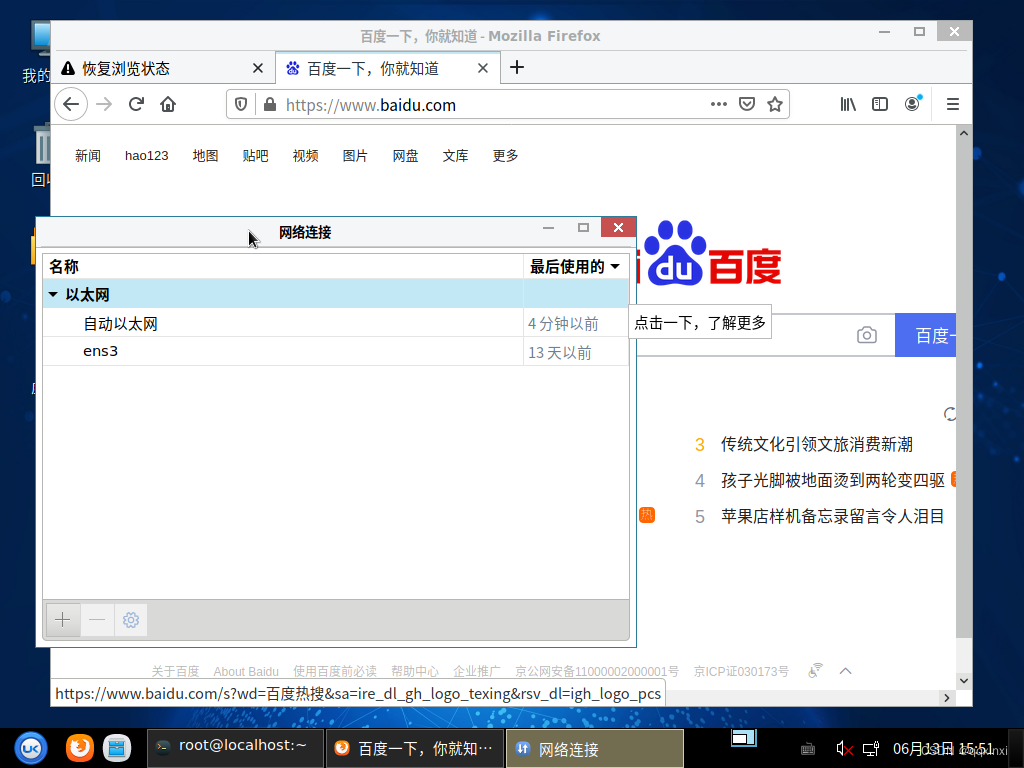Collapse footer with up chevron
Viewport: 1024px width, 768px height.
845,671
